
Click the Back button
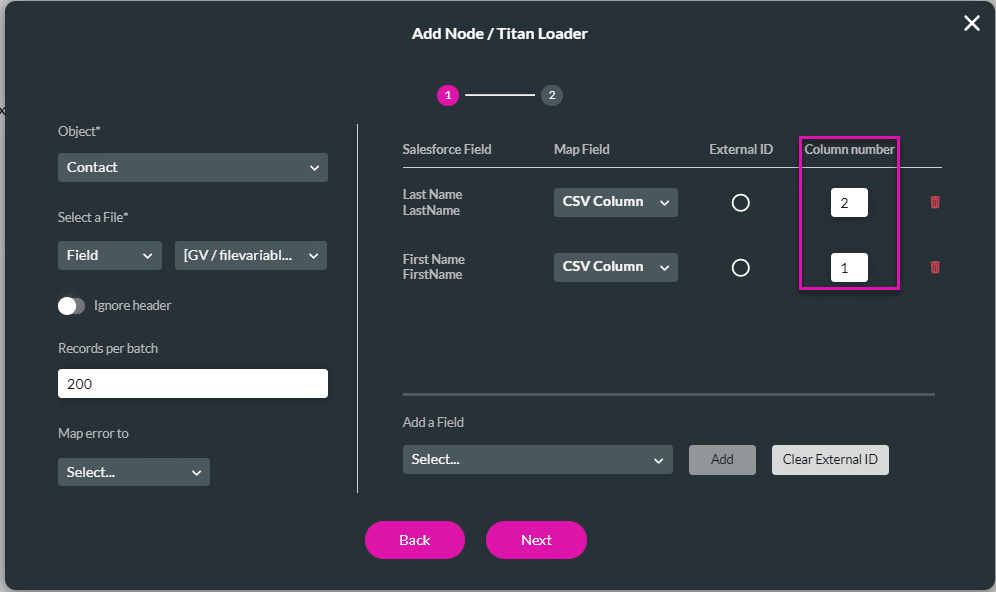point(414,540)
